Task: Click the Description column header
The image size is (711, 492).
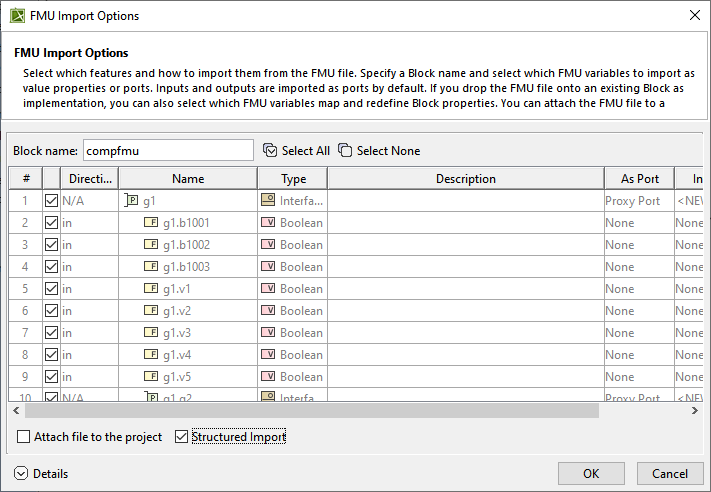Action: [465, 179]
